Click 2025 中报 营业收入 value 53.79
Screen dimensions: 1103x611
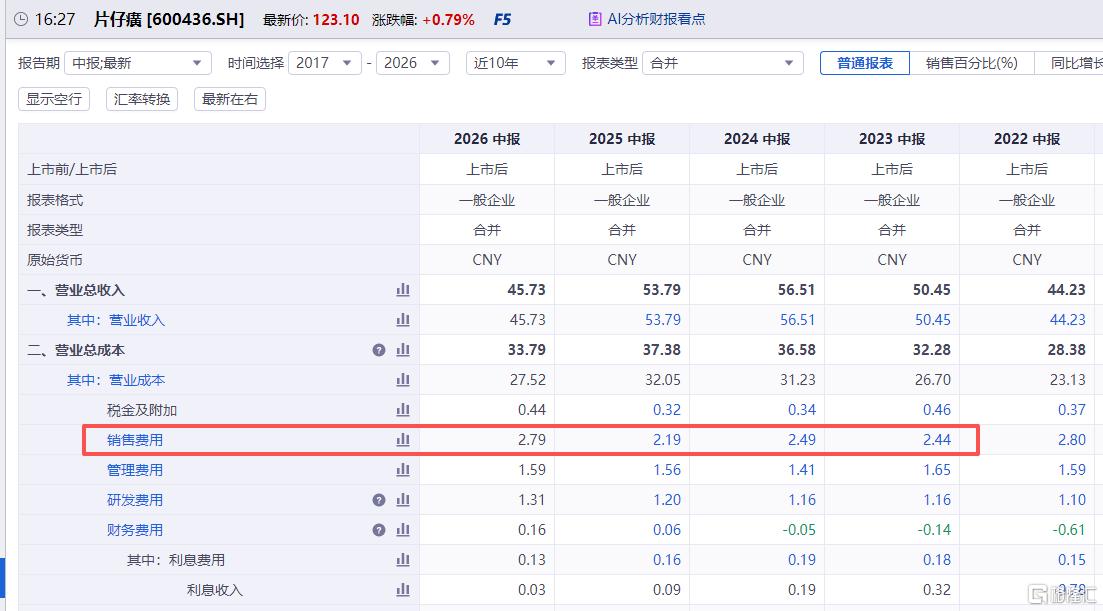point(663,320)
